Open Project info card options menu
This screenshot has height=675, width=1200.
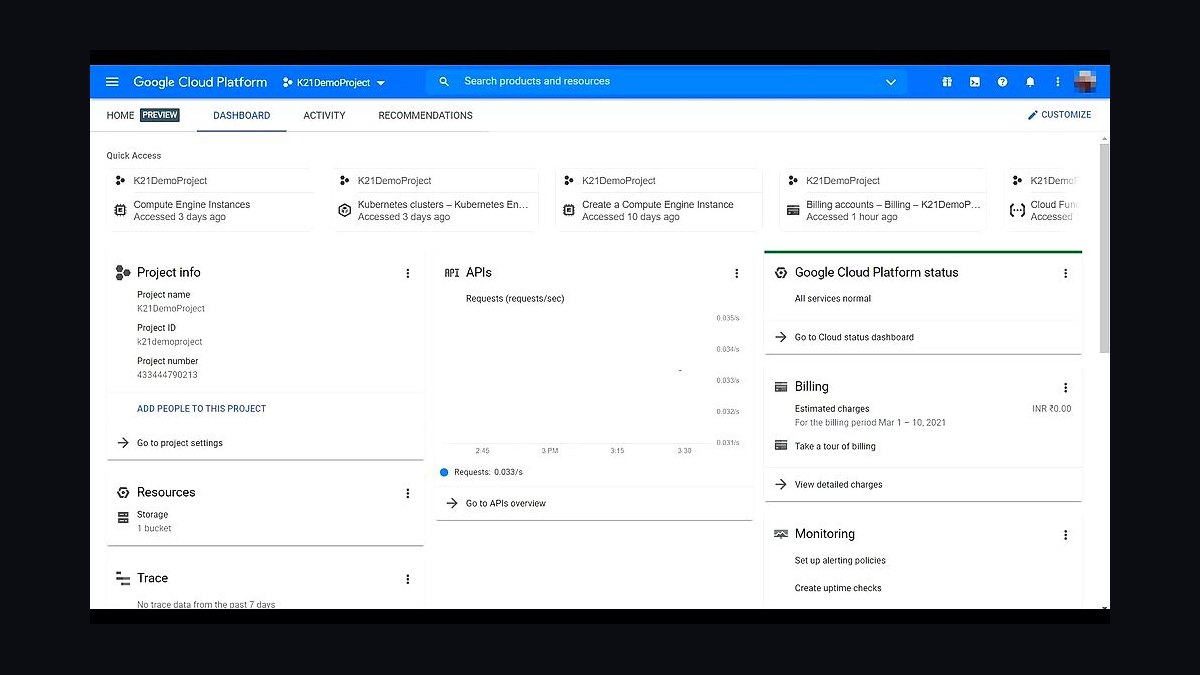[408, 273]
